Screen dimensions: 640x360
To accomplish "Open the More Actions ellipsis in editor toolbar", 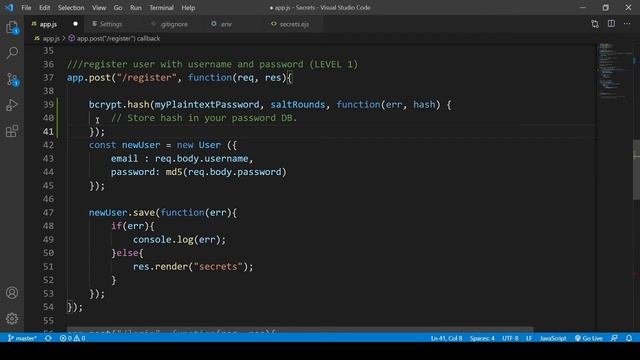I will pyautogui.click(x=627, y=24).
